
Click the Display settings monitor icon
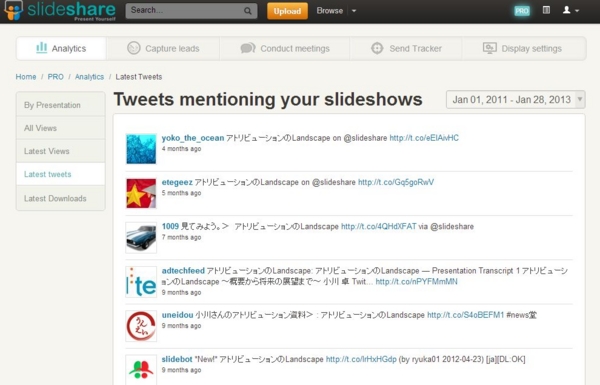(490, 48)
